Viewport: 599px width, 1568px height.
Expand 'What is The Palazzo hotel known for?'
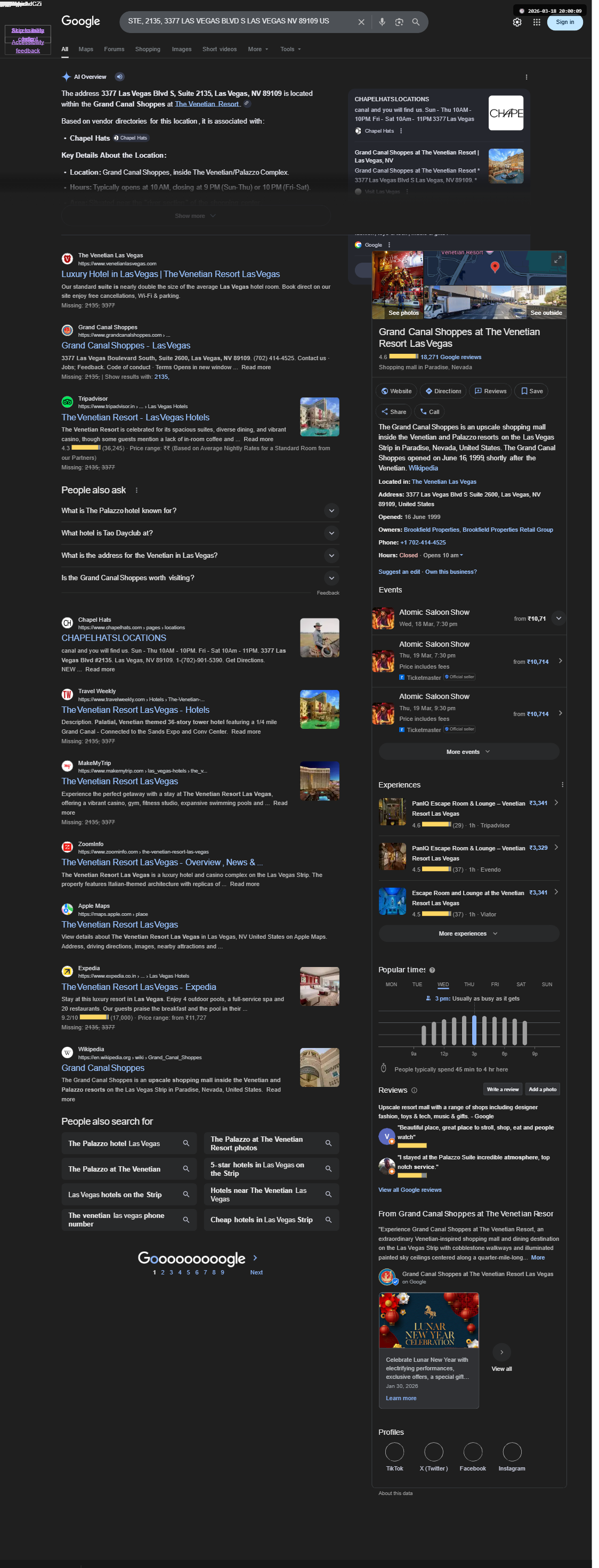coord(200,511)
